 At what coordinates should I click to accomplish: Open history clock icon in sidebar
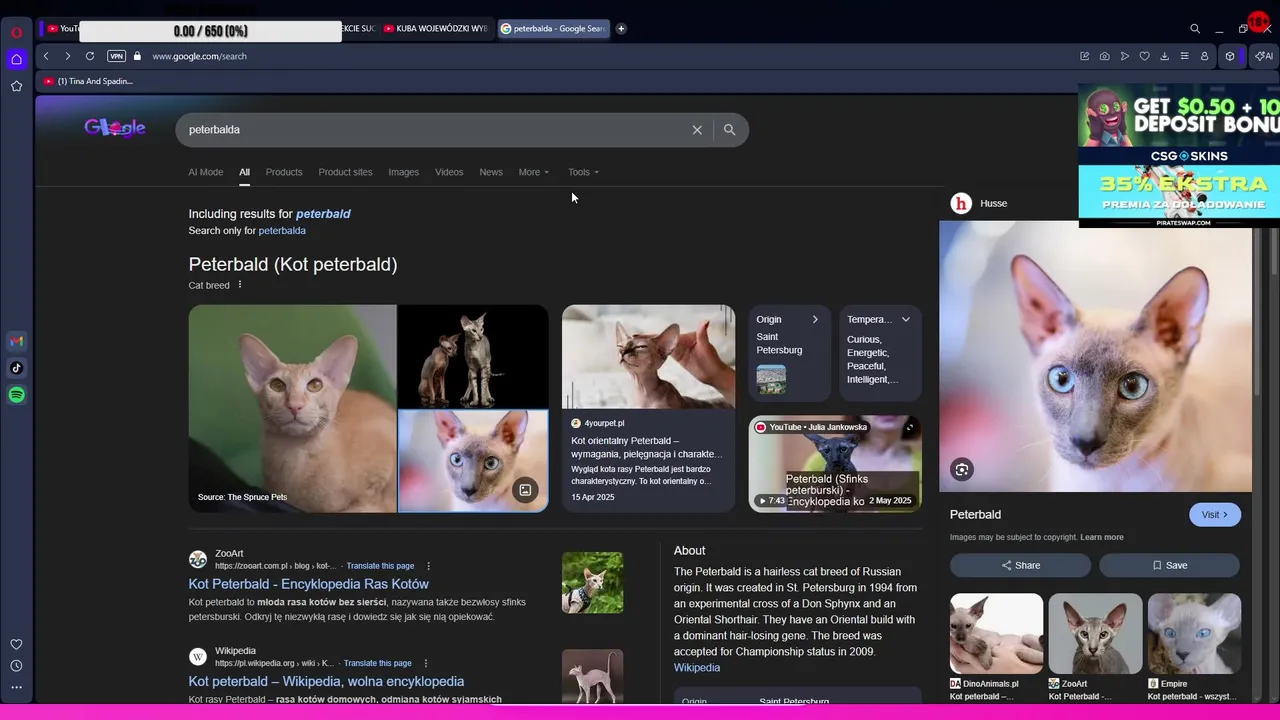pos(16,666)
